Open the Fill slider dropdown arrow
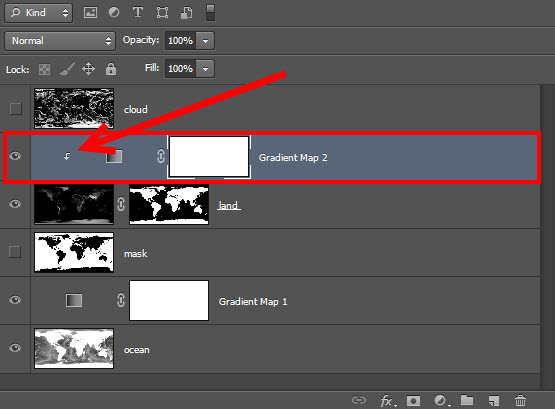Viewport: 555px width, 409px height. 205,69
